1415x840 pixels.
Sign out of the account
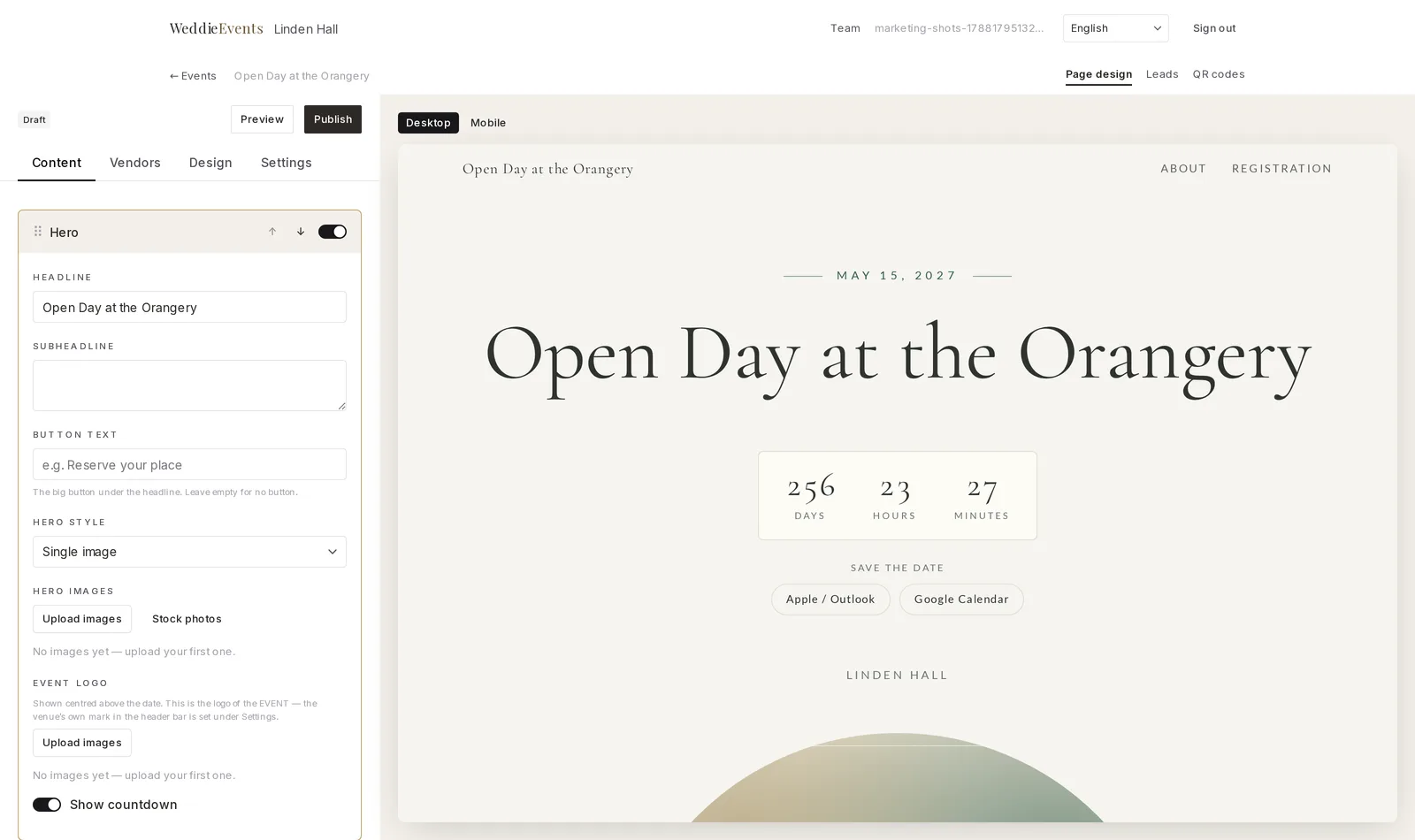tap(1214, 28)
